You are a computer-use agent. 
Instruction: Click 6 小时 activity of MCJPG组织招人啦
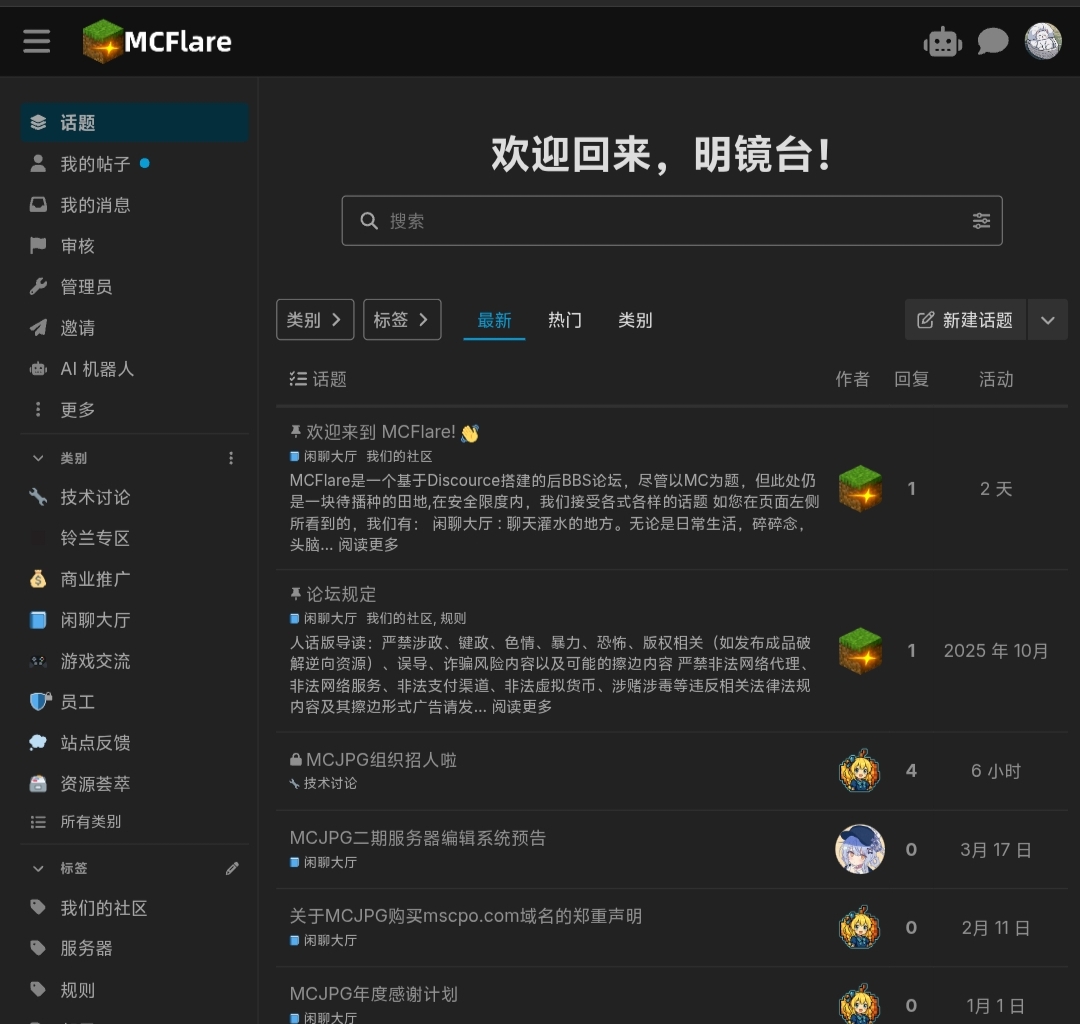996,771
